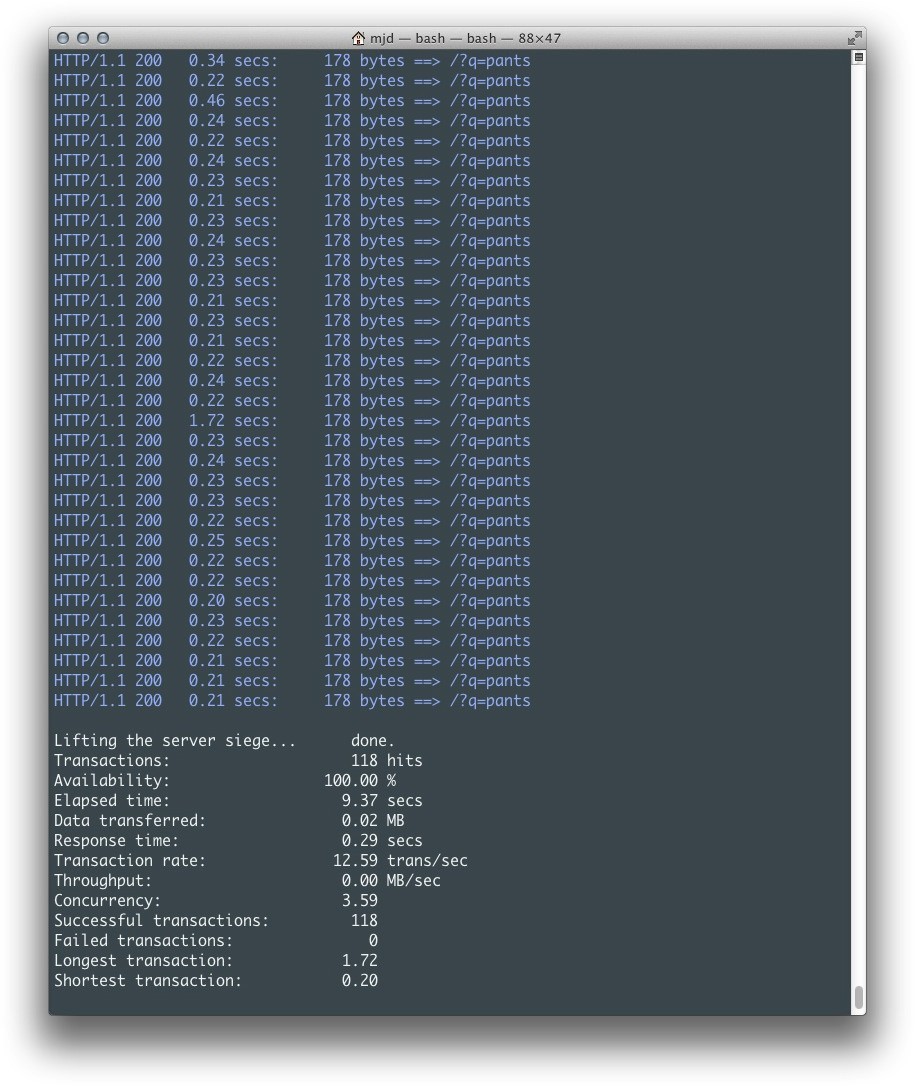Click the 0.46 secs response line

click(291, 101)
